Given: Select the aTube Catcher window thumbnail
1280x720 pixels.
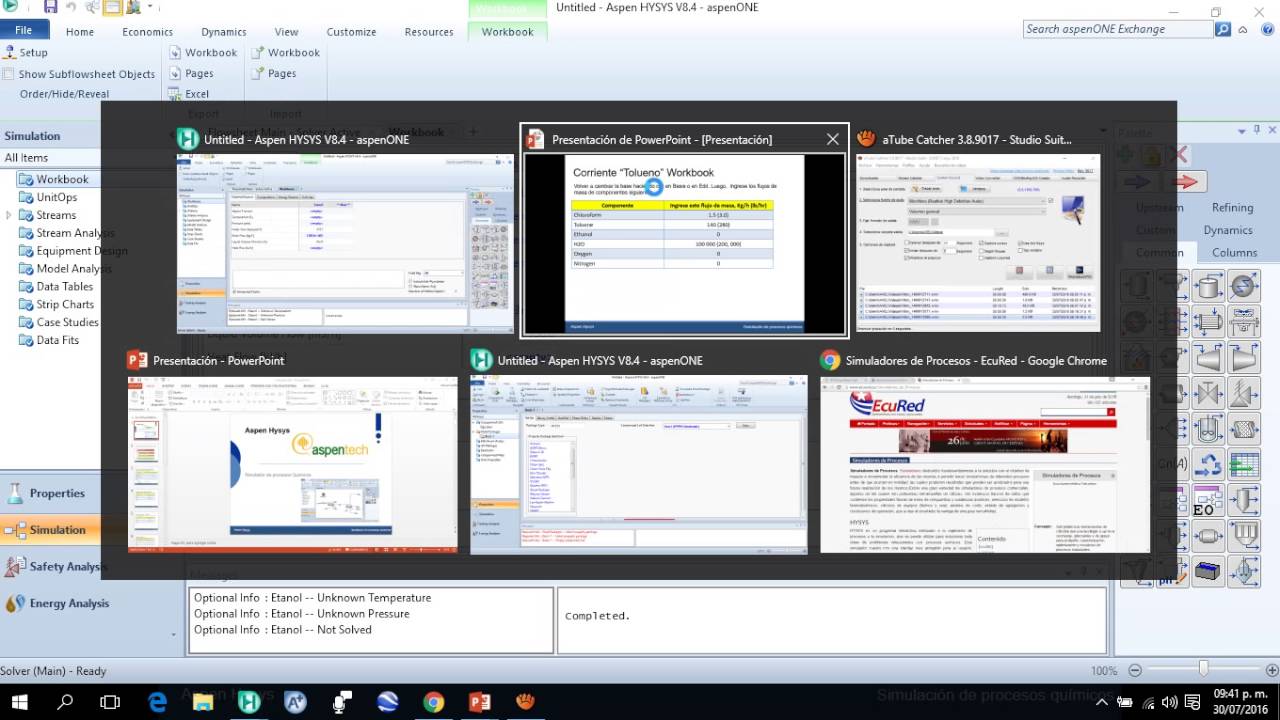Looking at the screenshot, I should pyautogui.click(x=978, y=230).
